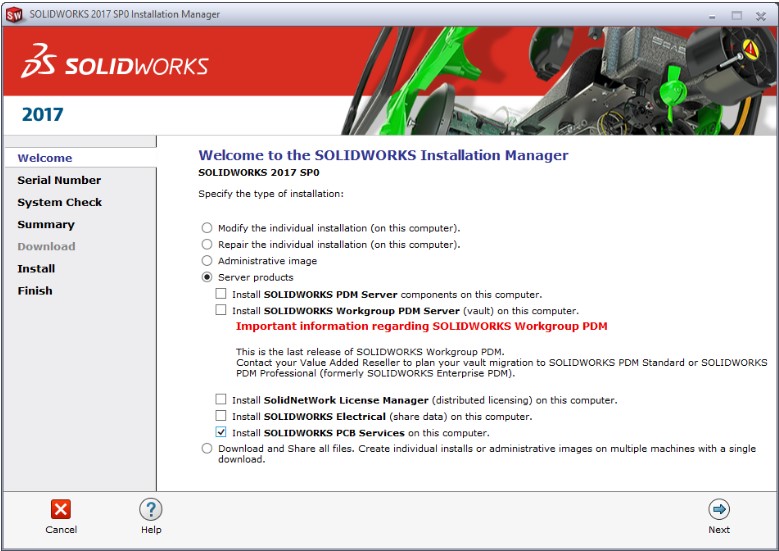Check Install SOLIDWORKS Workgroup PDM Server
The image size is (779, 551).
[221, 310]
